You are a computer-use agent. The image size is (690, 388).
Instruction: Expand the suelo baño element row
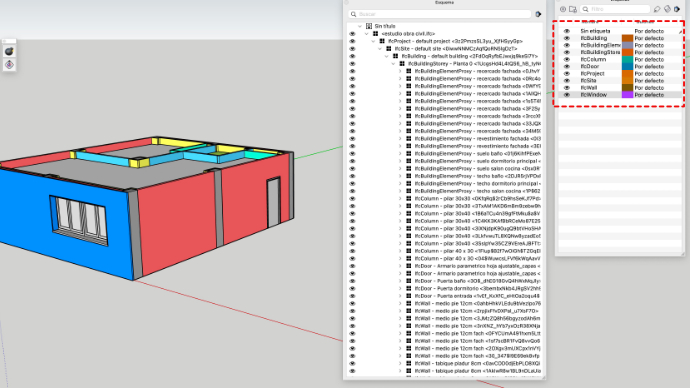400,154
